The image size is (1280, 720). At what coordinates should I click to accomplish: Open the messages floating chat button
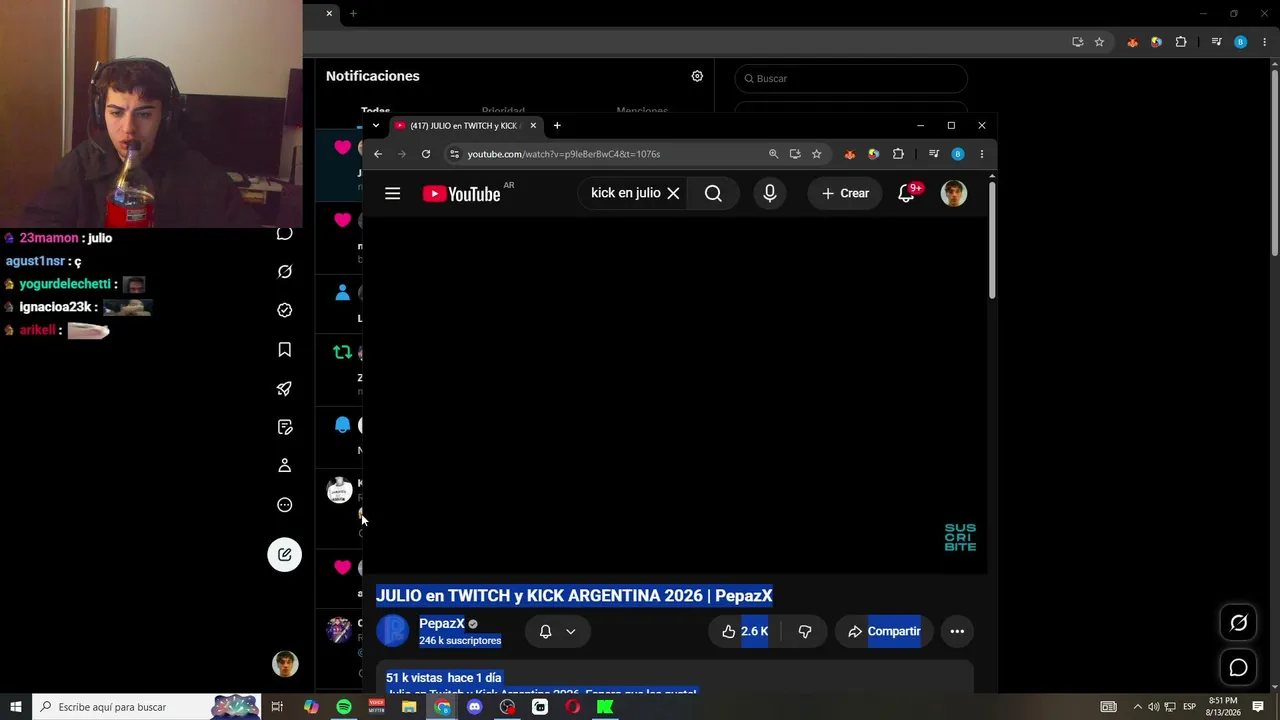click(1238, 667)
